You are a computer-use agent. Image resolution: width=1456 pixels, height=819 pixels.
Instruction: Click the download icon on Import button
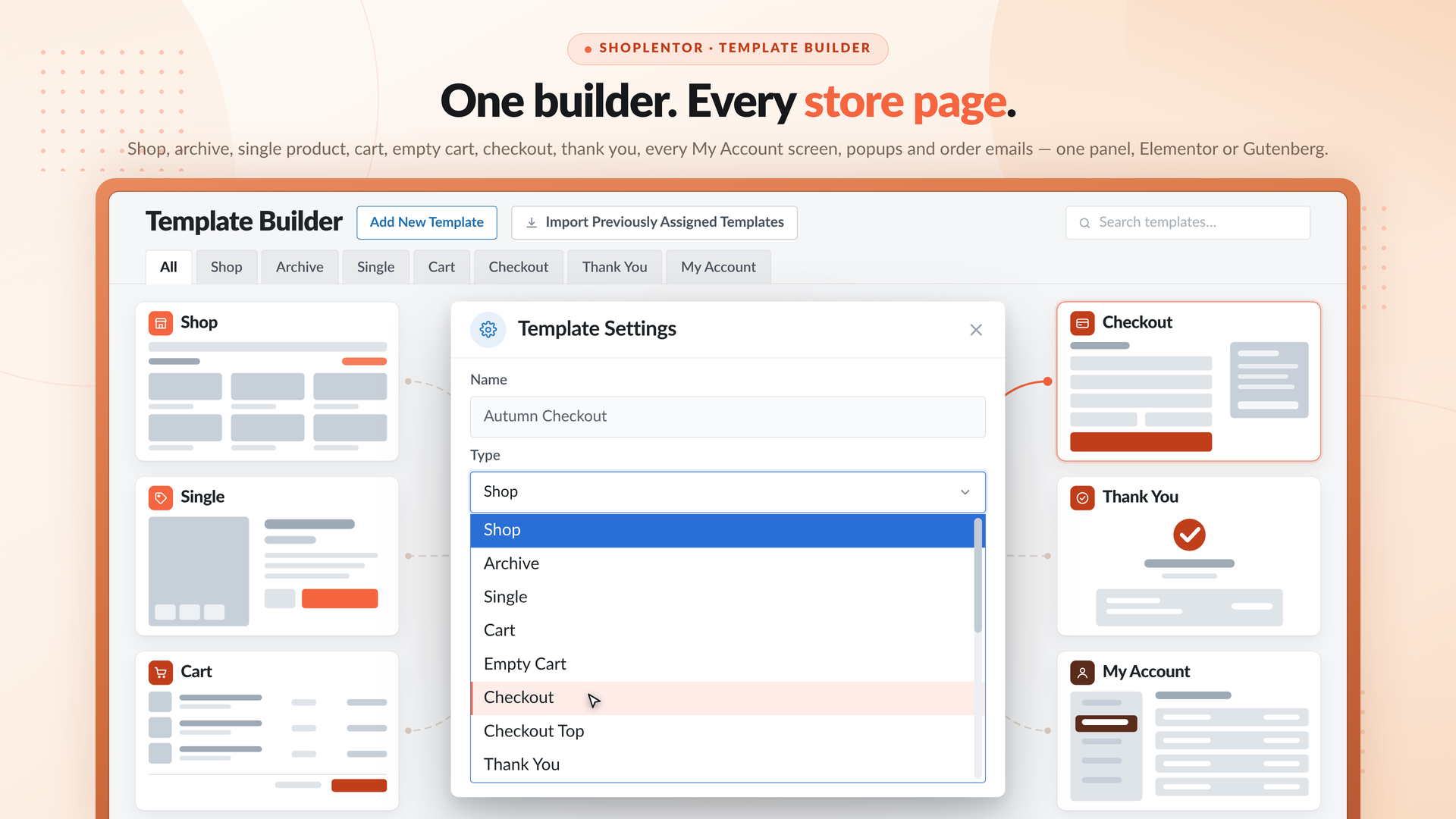[x=532, y=222]
